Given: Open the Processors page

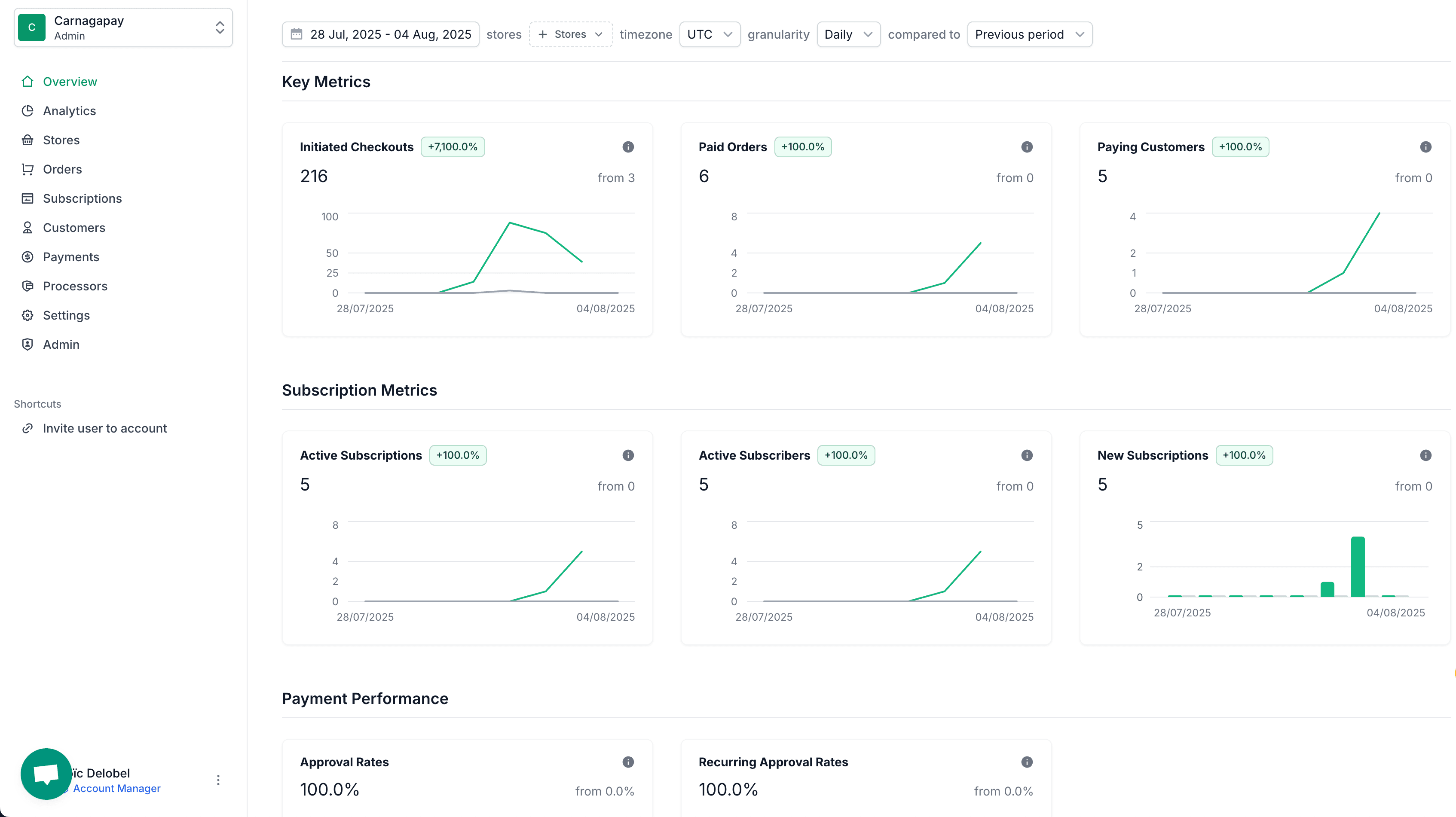Looking at the screenshot, I should [x=75, y=287].
